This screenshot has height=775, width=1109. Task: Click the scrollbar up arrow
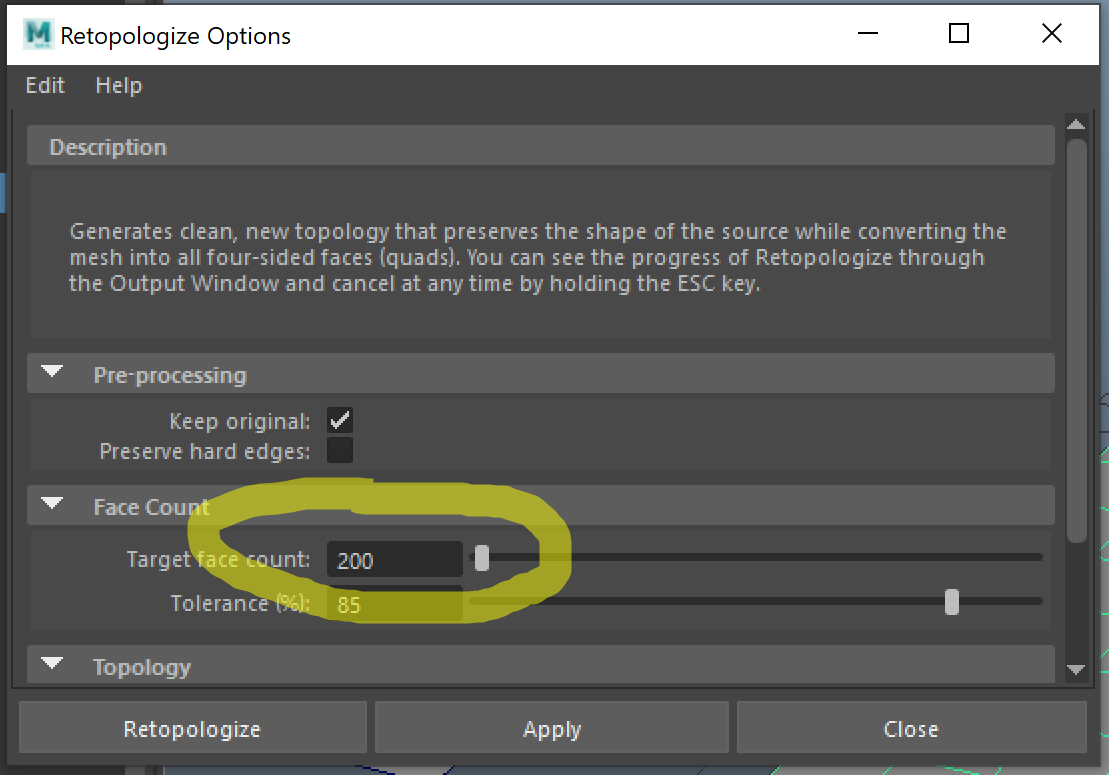1077,123
